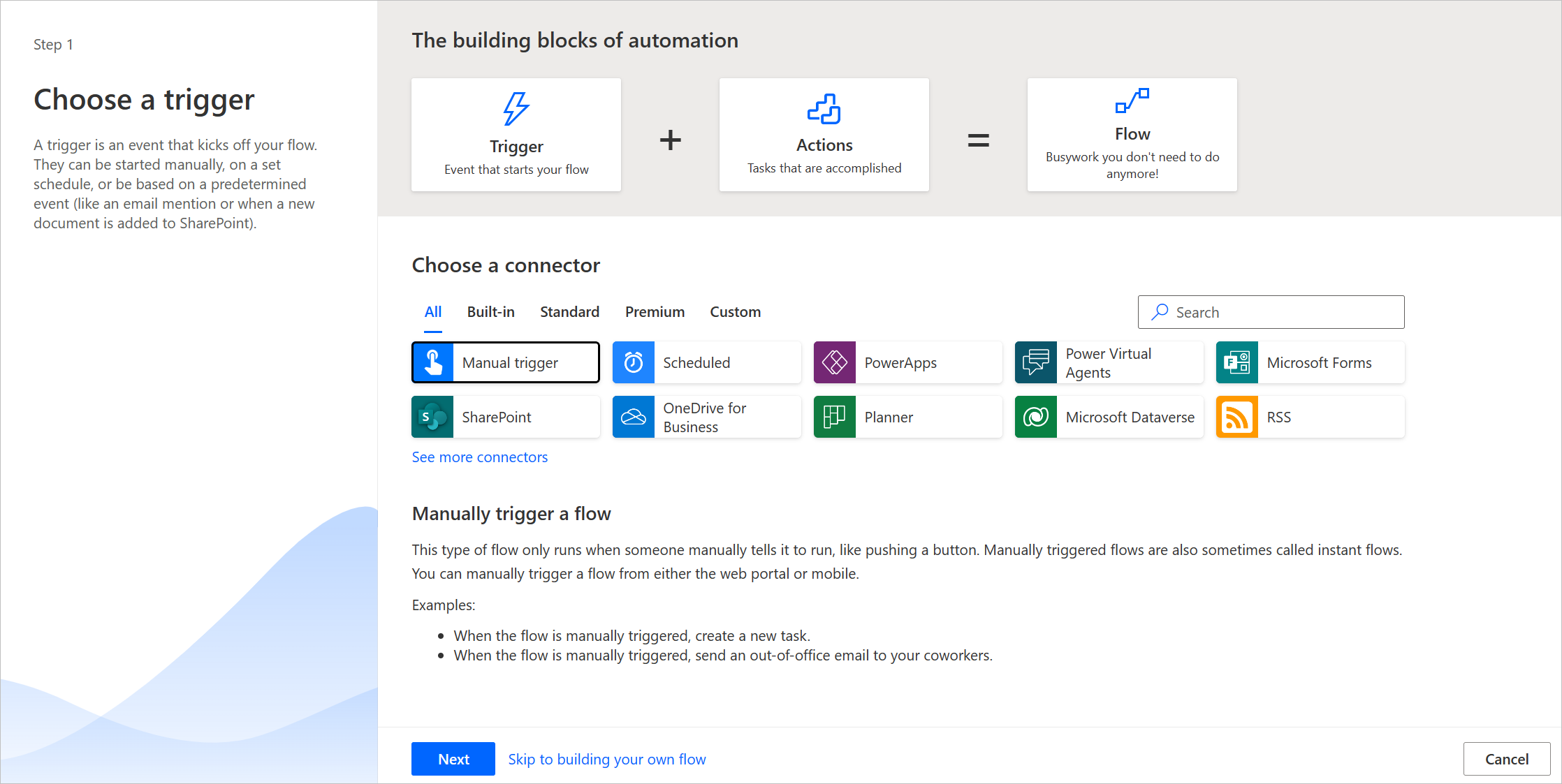Select the Custom connectors filter
The width and height of the screenshot is (1562, 784).
(735, 311)
